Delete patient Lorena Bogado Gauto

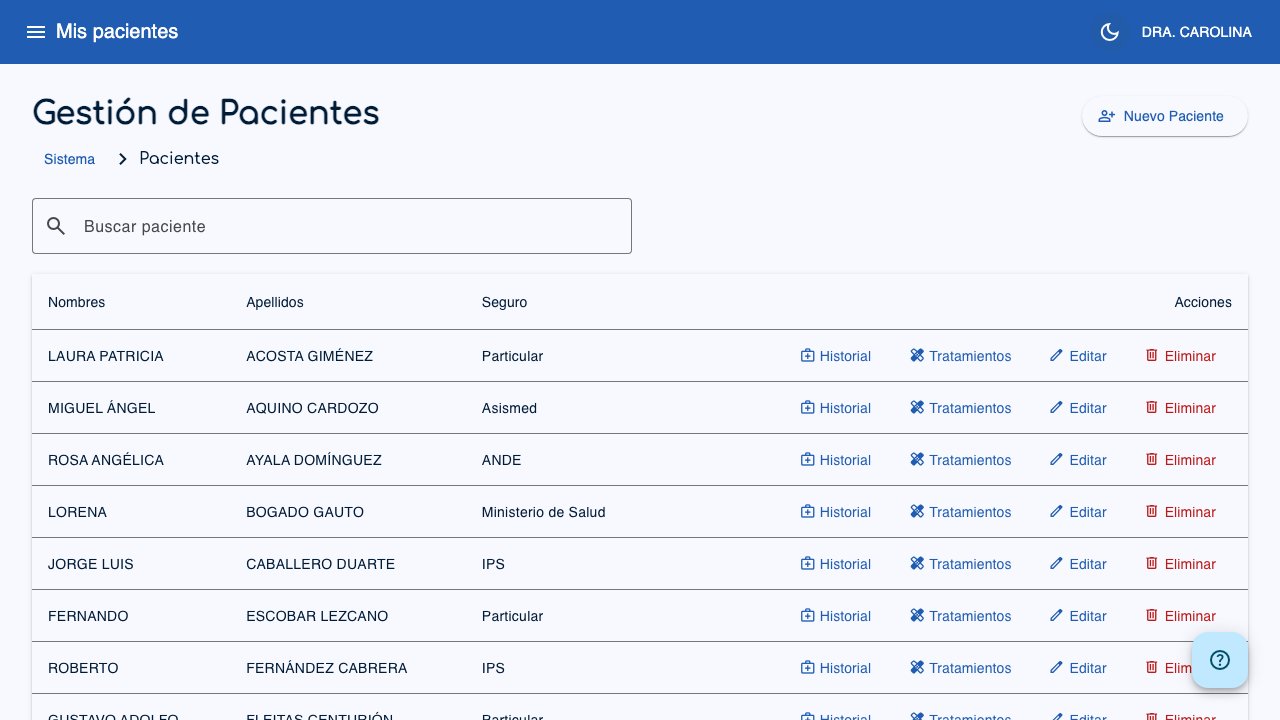pos(1180,512)
